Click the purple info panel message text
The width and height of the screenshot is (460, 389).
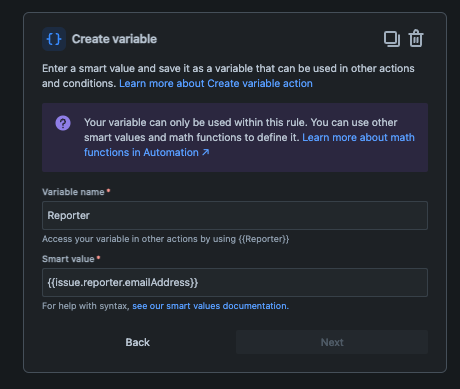249,137
